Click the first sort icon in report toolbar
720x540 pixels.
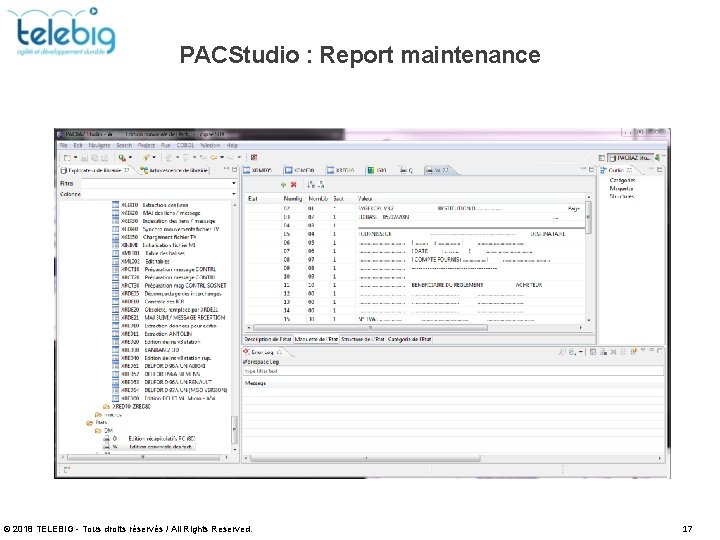[x=311, y=185]
